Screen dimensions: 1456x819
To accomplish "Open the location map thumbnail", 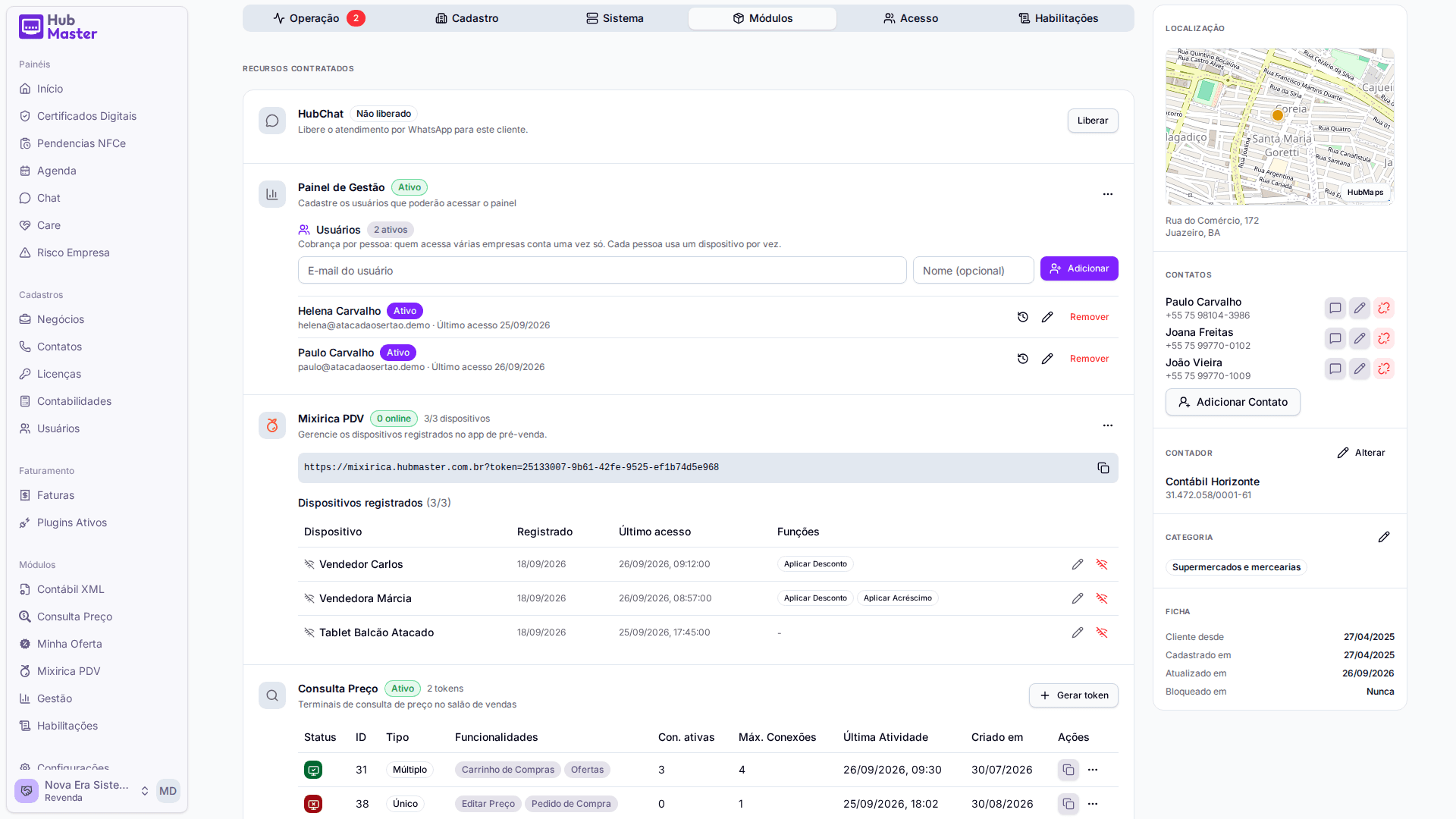I will click(1280, 127).
